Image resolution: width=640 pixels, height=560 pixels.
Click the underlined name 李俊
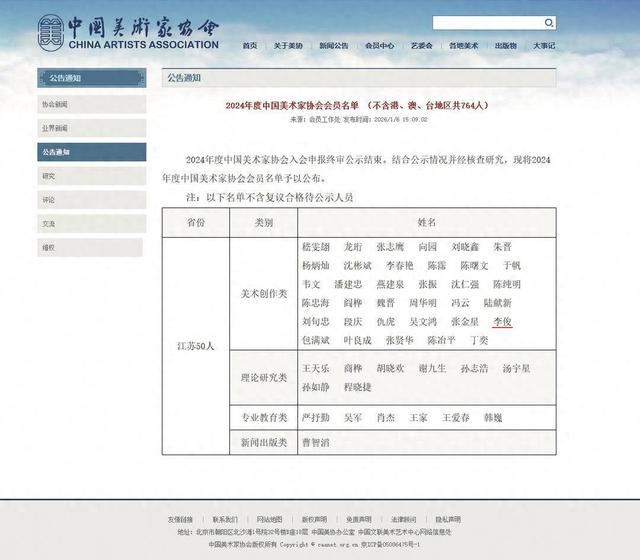502,322
